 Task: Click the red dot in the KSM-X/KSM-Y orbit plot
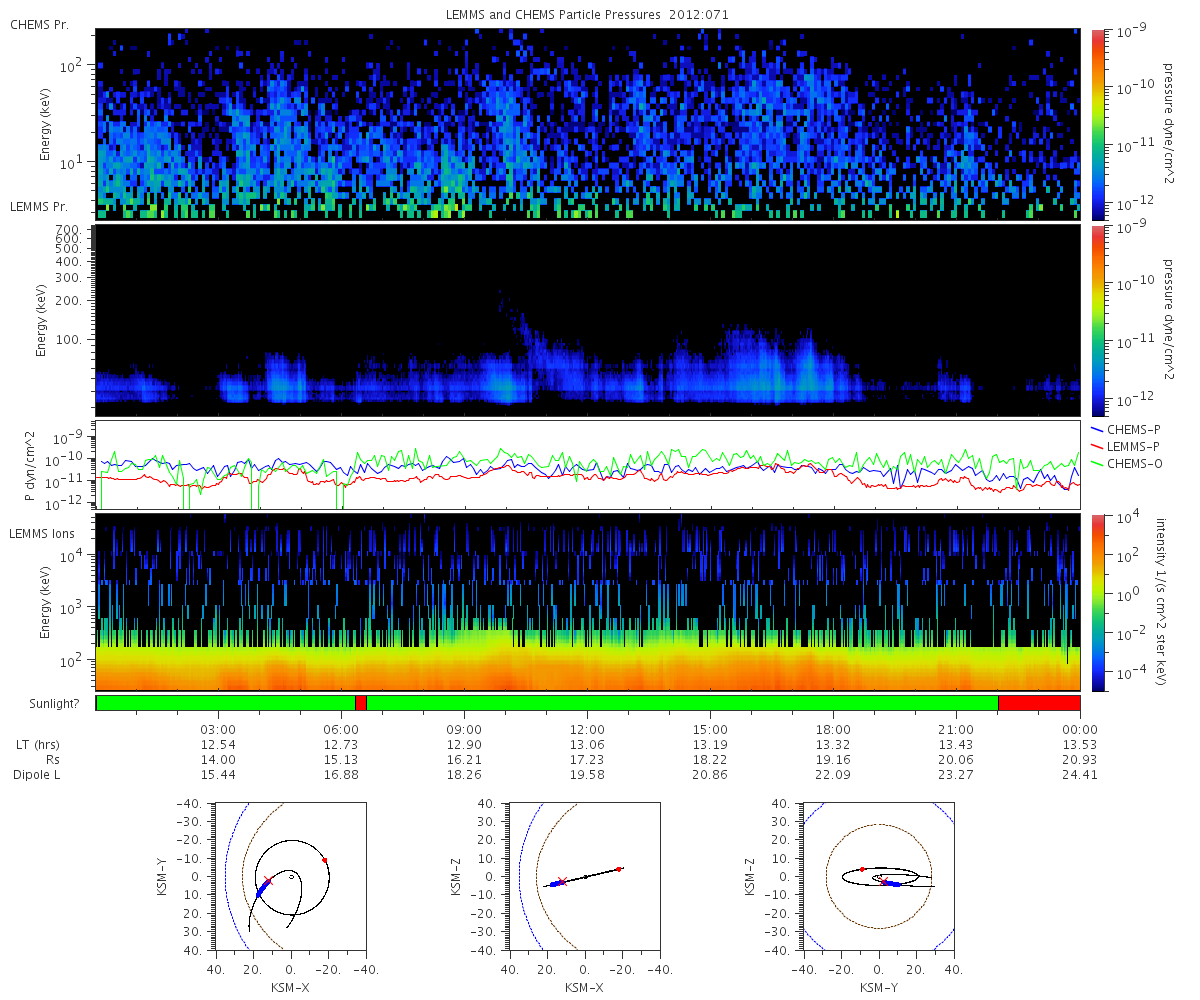[x=325, y=860]
